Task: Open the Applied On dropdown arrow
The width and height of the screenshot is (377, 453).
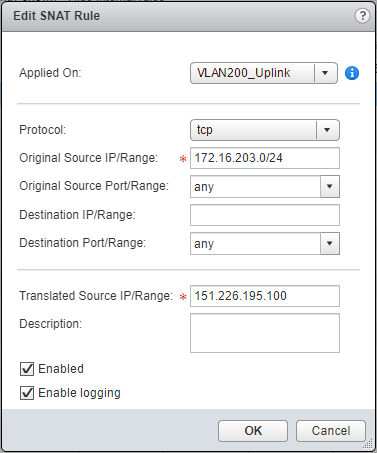Action: coord(326,73)
